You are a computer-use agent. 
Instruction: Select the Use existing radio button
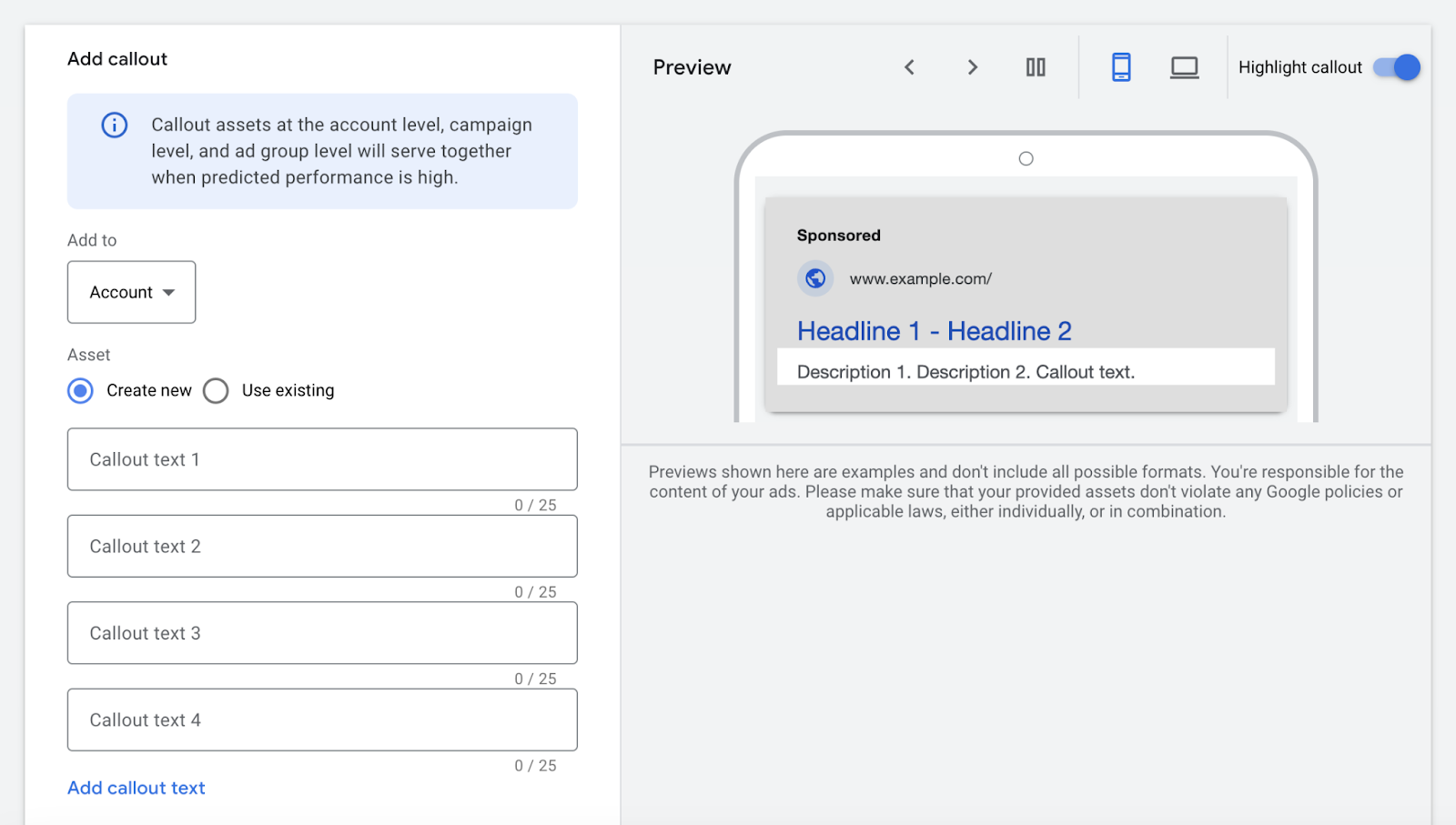(x=216, y=390)
